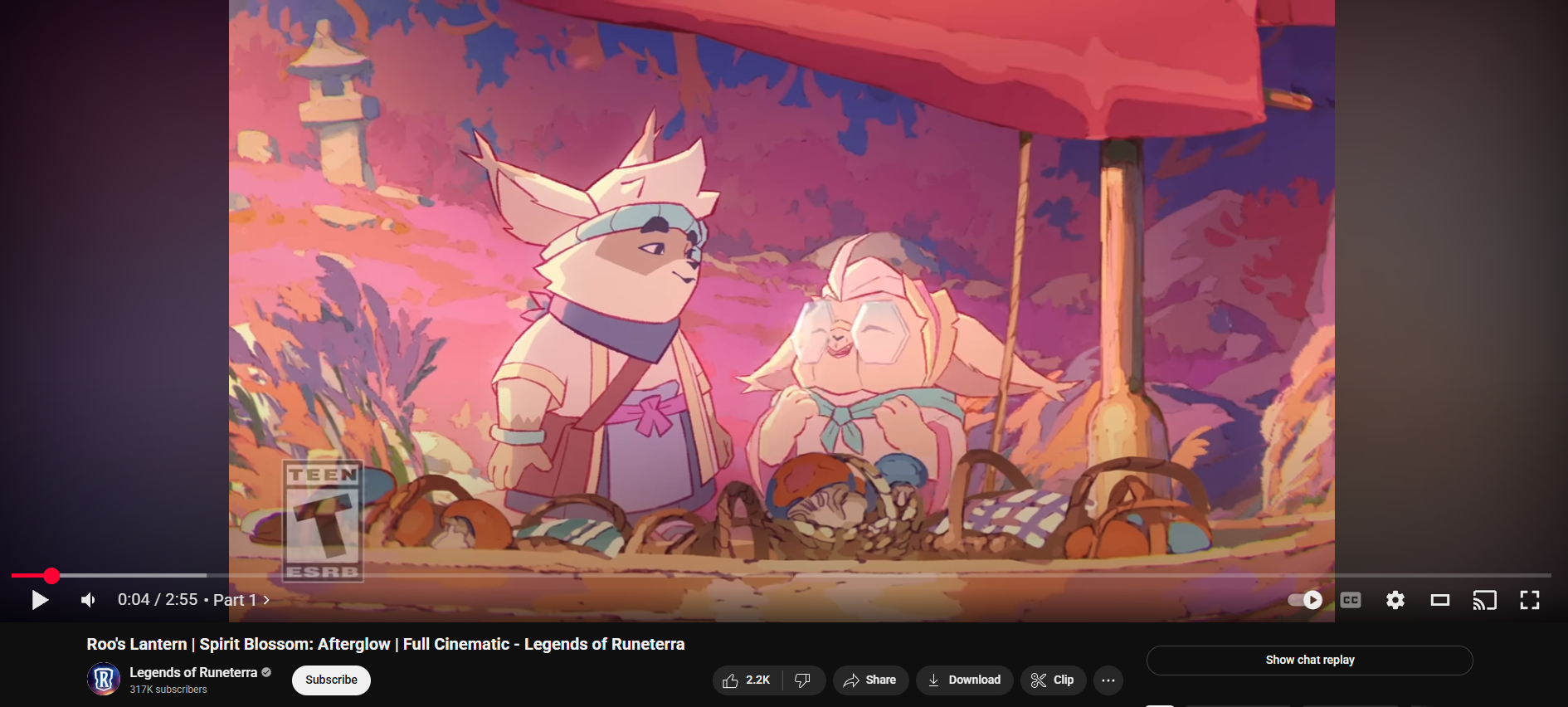Click the 0:04 / 2:55 time display
Screen dimensions: 1568x707
tap(158, 600)
